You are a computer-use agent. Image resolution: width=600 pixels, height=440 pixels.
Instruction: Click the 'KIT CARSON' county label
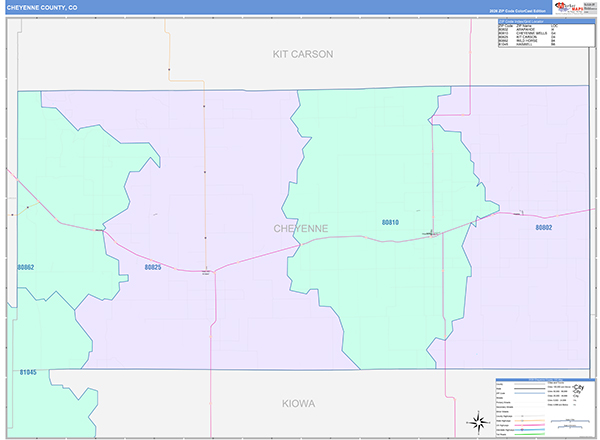pyautogui.click(x=303, y=54)
